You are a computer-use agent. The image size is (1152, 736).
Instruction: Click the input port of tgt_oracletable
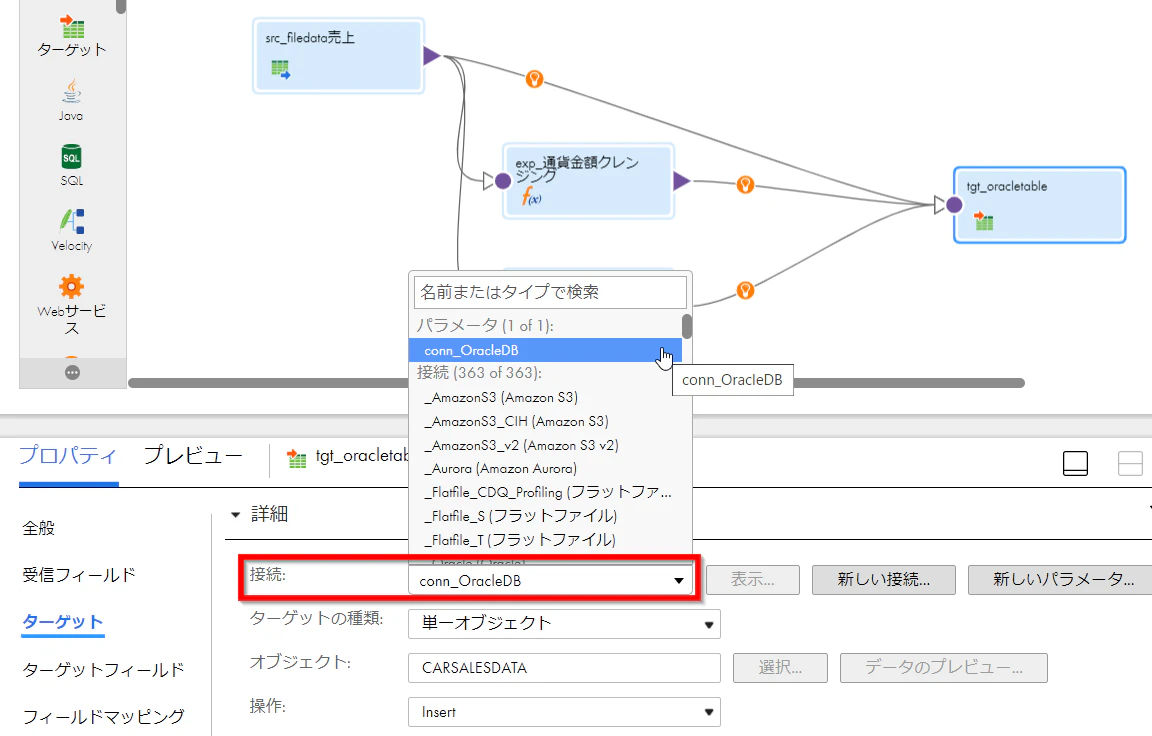click(x=954, y=205)
